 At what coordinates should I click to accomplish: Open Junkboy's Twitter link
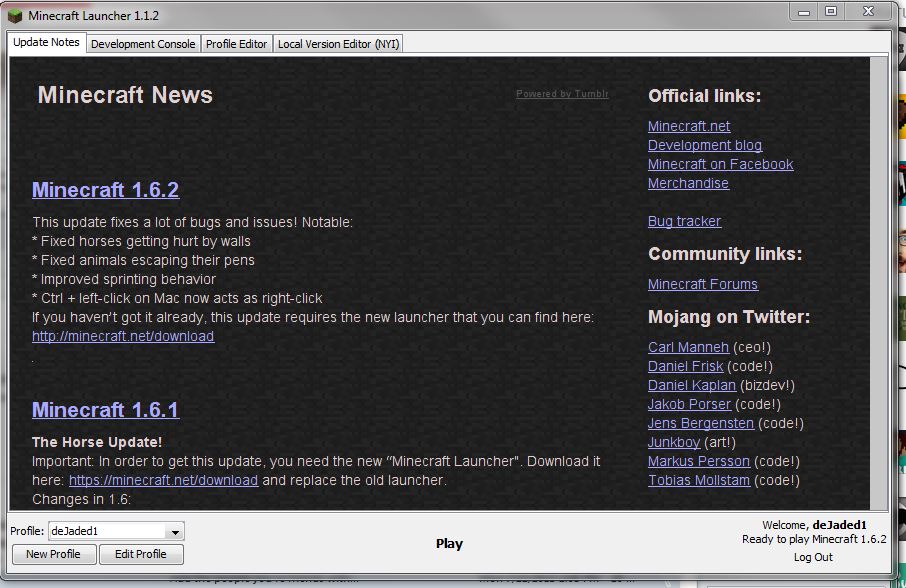click(674, 442)
